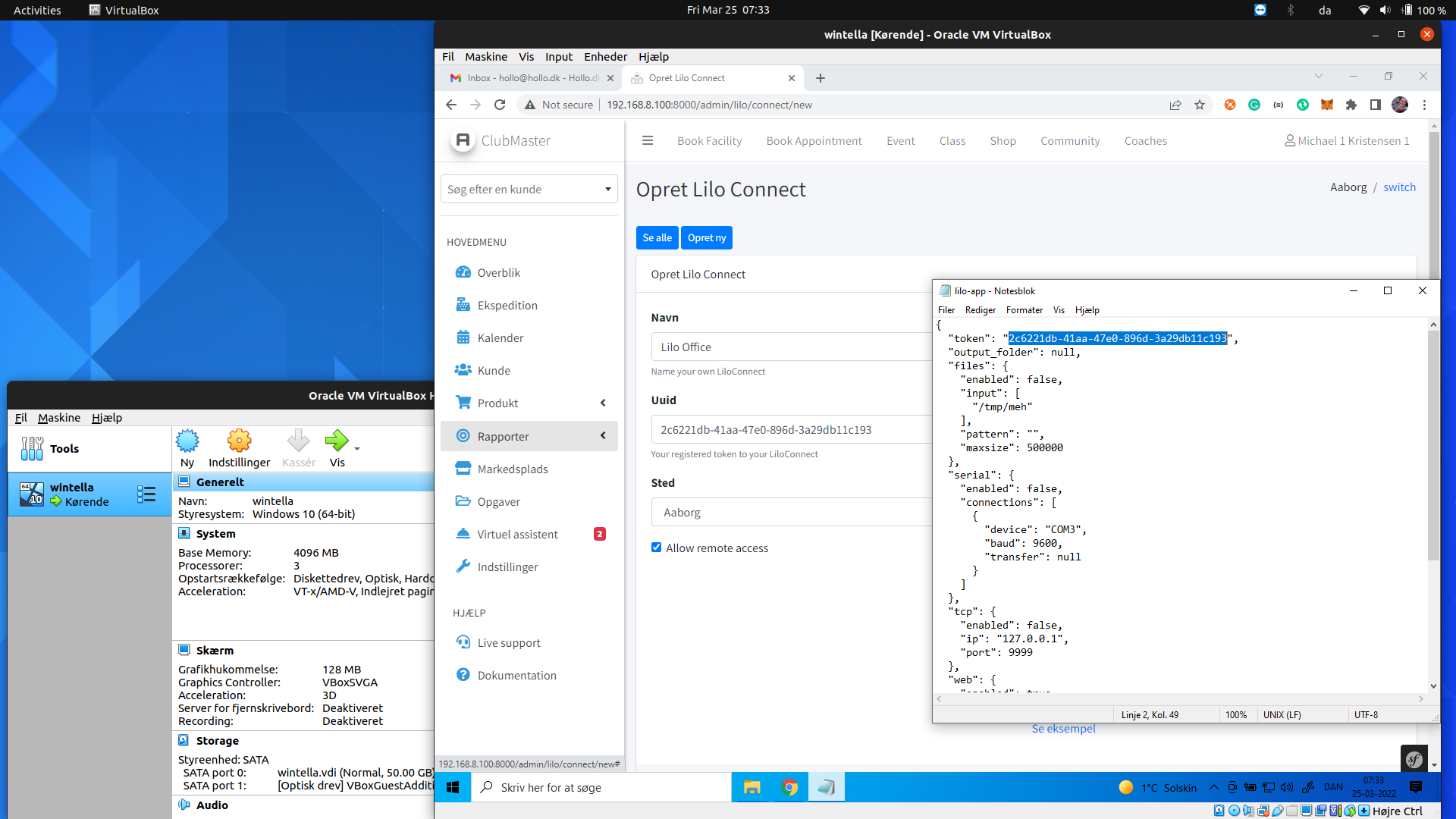This screenshot has width=1456, height=819.
Task: Click the Se alle button
Action: point(657,238)
